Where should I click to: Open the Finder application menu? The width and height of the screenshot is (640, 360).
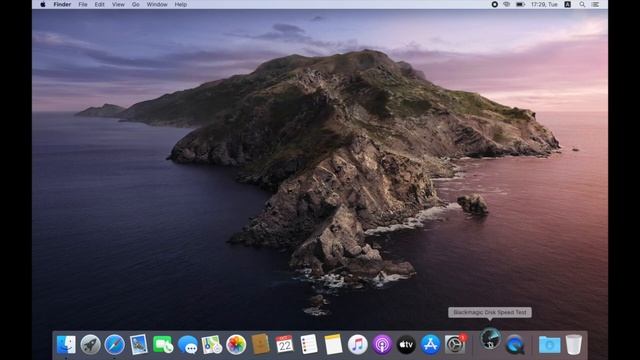point(62,4)
